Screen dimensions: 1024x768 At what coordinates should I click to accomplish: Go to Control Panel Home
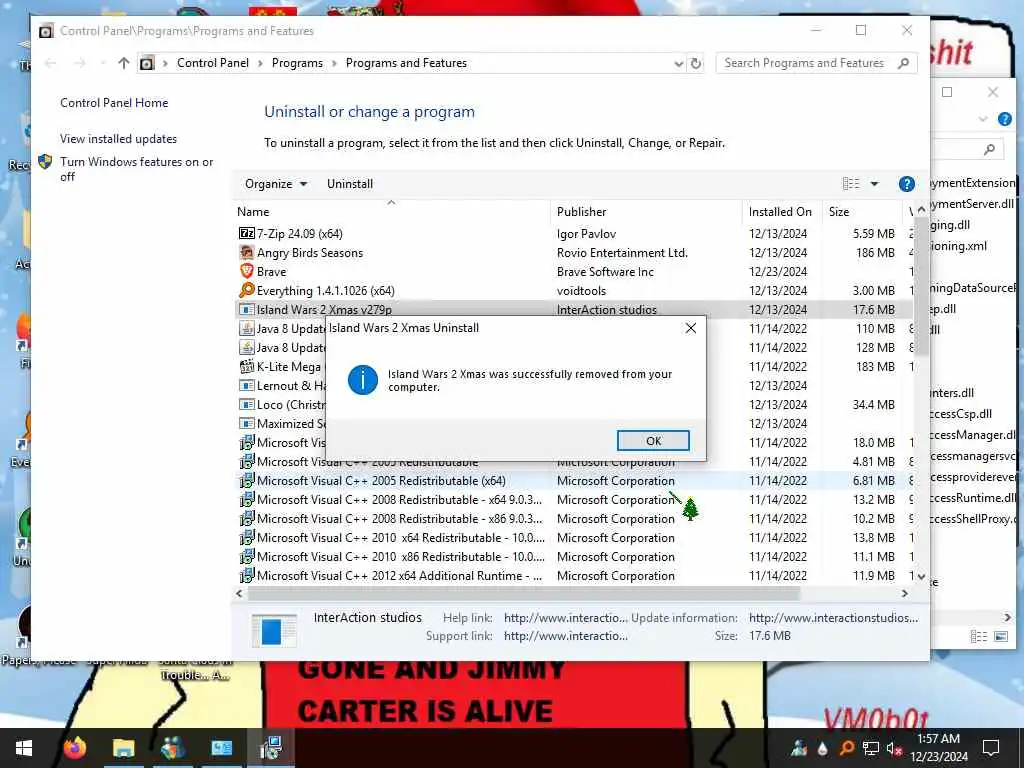(x=114, y=103)
